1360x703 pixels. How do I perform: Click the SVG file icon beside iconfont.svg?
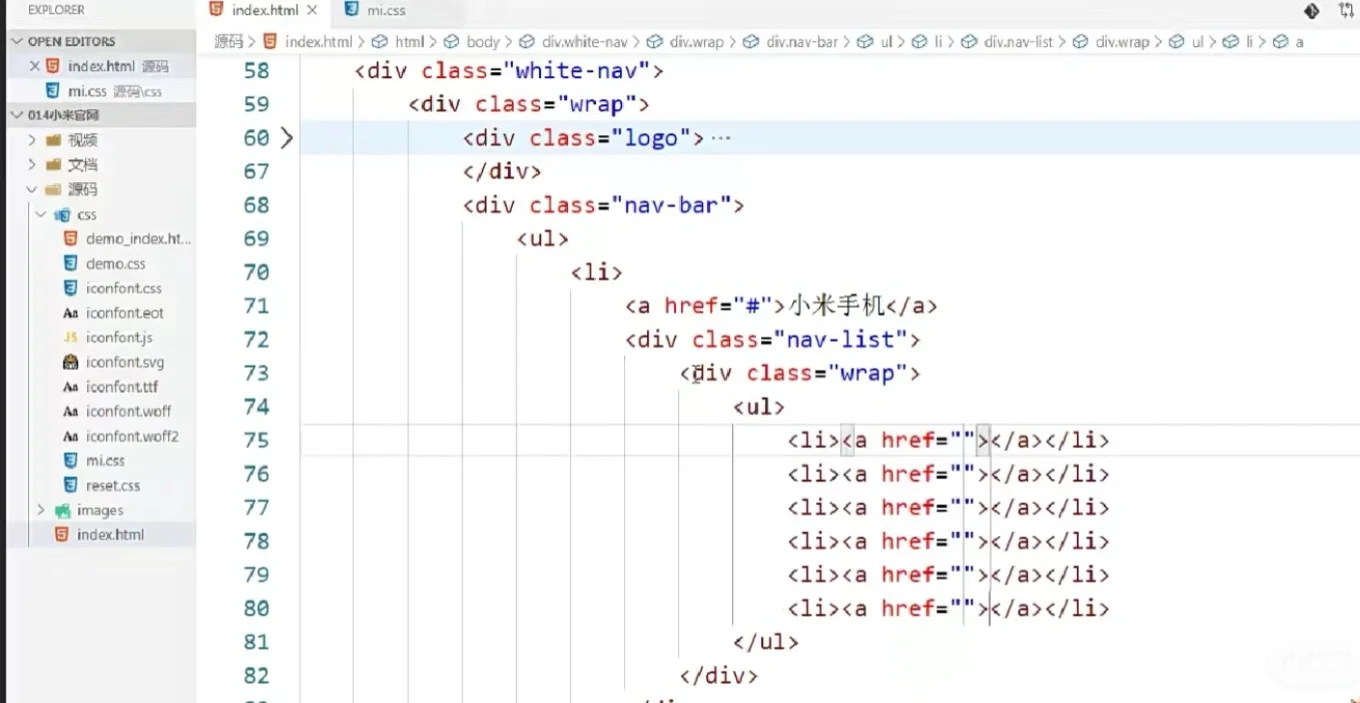point(70,362)
